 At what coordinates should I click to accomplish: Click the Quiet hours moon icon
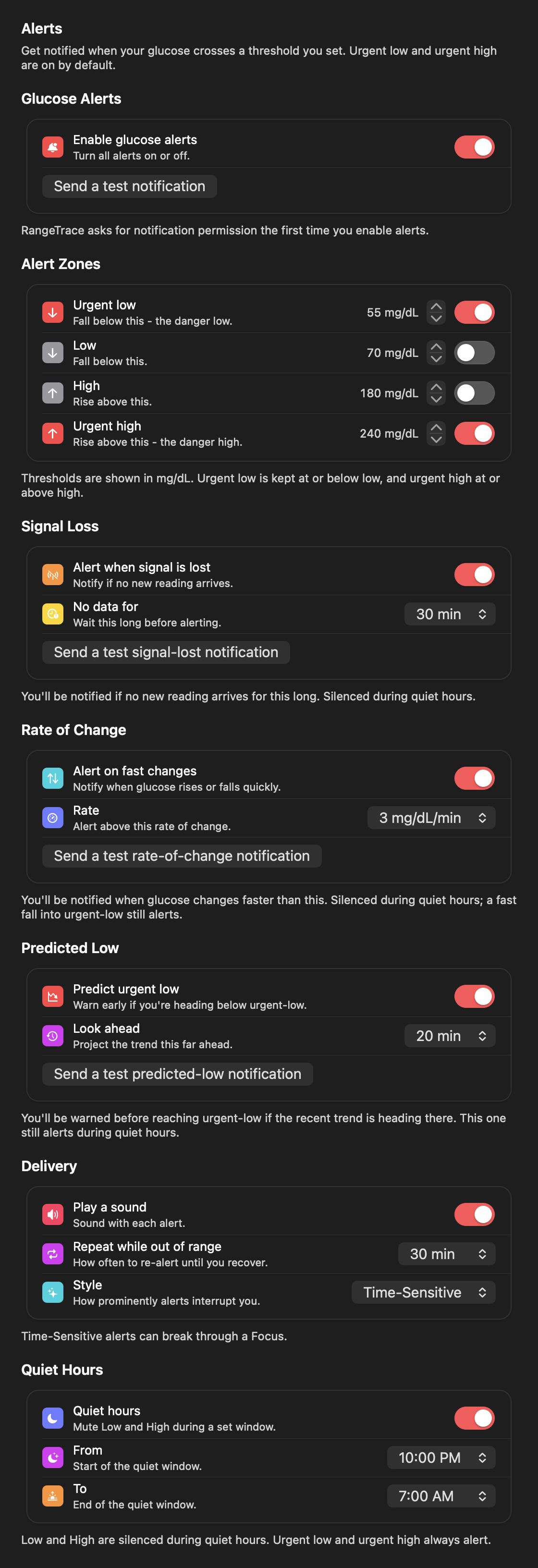pos(52,1418)
